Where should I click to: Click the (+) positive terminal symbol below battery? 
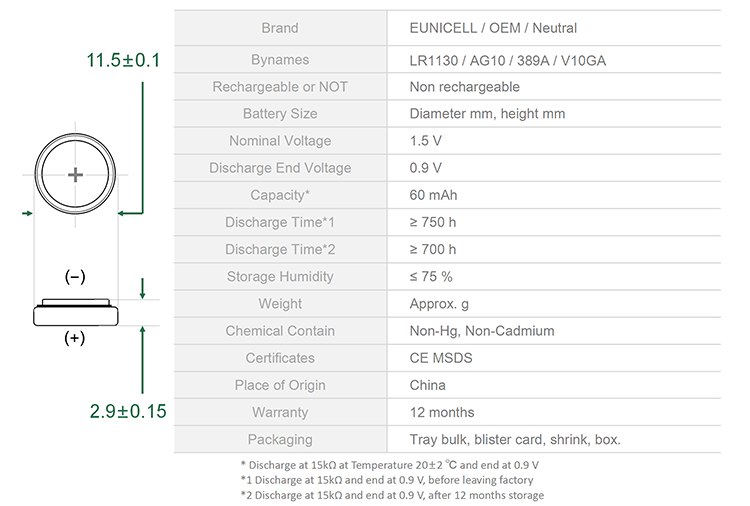75,338
